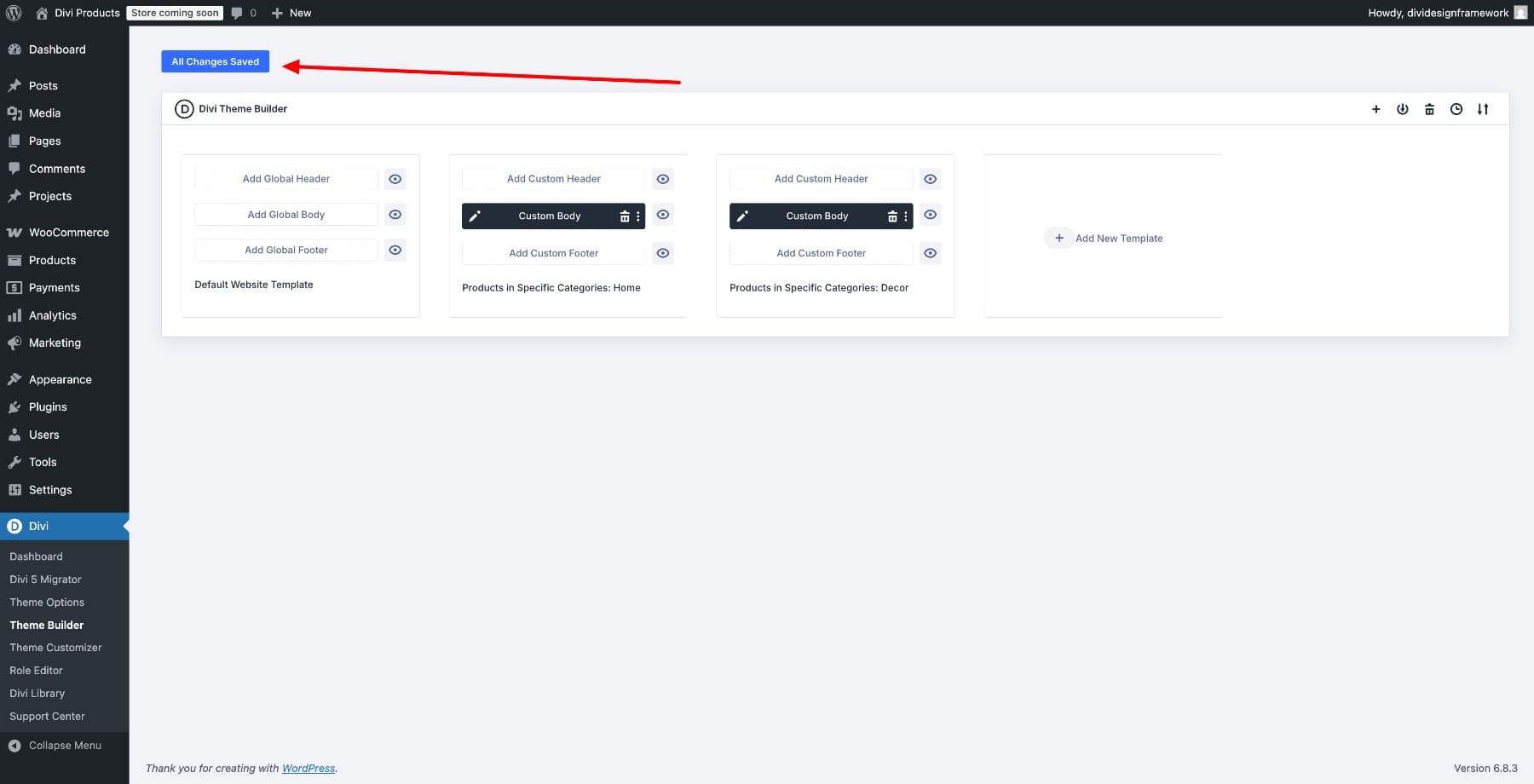Image resolution: width=1534 pixels, height=784 pixels.
Task: Open the Payments menu item
Action: (55, 288)
